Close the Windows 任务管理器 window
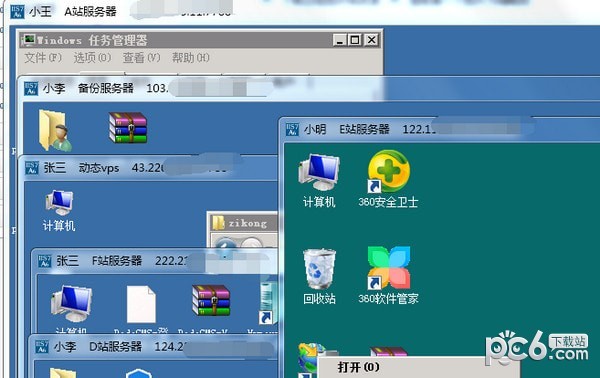Image resolution: width=600 pixels, height=378 pixels. coord(371,40)
